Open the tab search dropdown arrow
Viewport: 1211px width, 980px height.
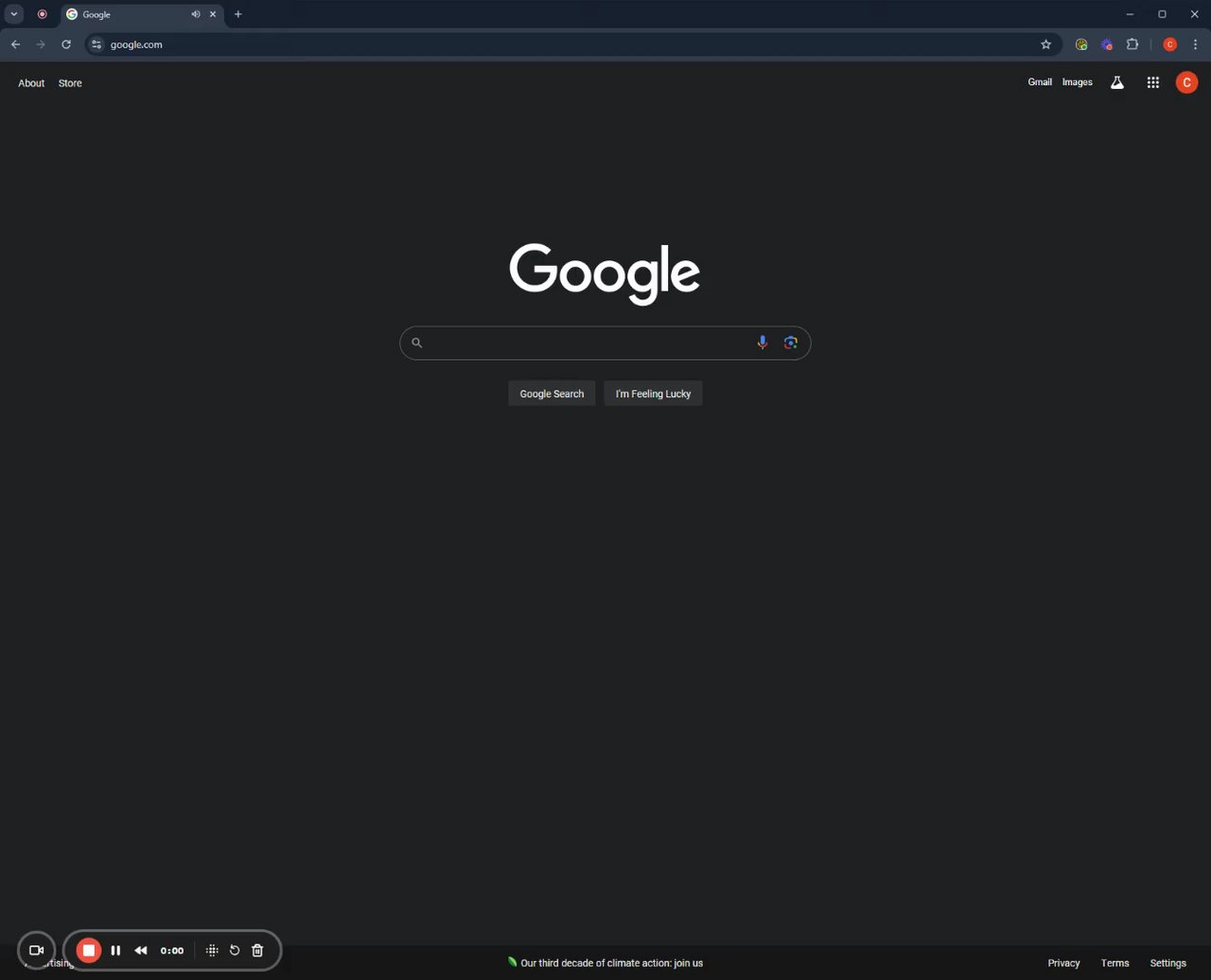coord(14,14)
